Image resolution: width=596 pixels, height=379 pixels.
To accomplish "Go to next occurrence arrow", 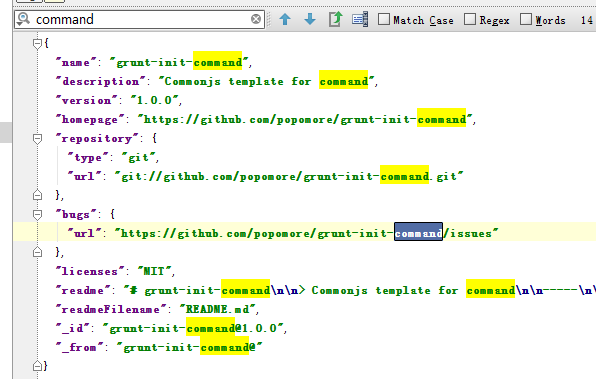I will coord(310,19).
